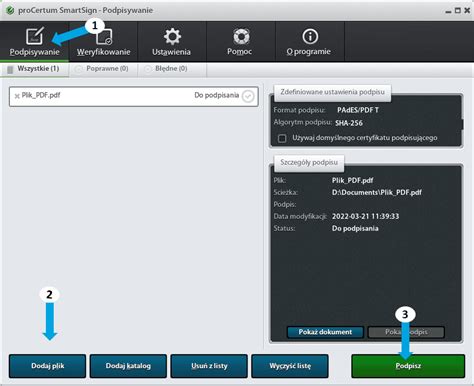Click the Zdefiniowane ustawienia podpisu header

tap(332, 92)
